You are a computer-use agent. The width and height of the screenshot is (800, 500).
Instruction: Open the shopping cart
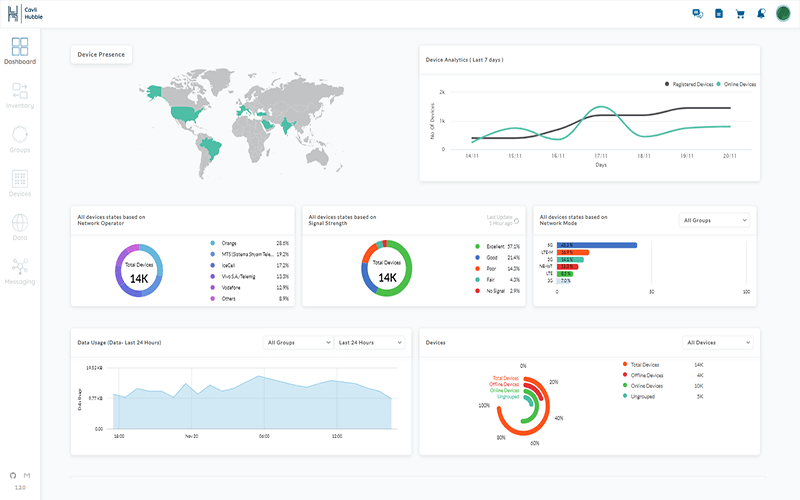click(740, 14)
